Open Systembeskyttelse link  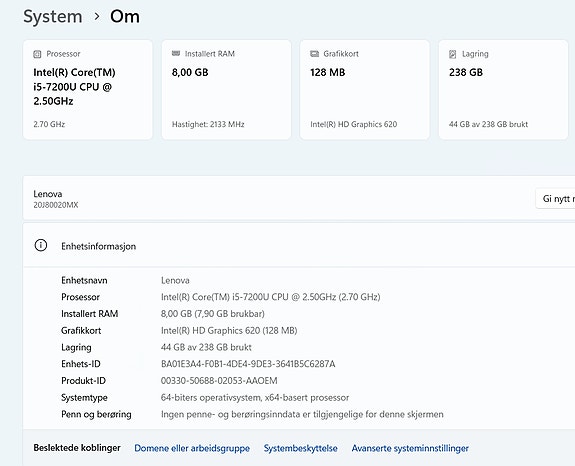300,448
